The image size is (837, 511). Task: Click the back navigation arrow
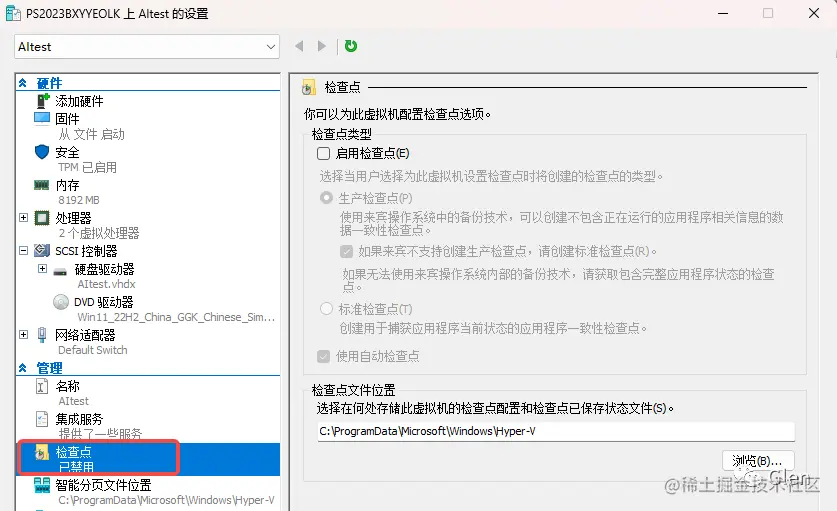[299, 46]
